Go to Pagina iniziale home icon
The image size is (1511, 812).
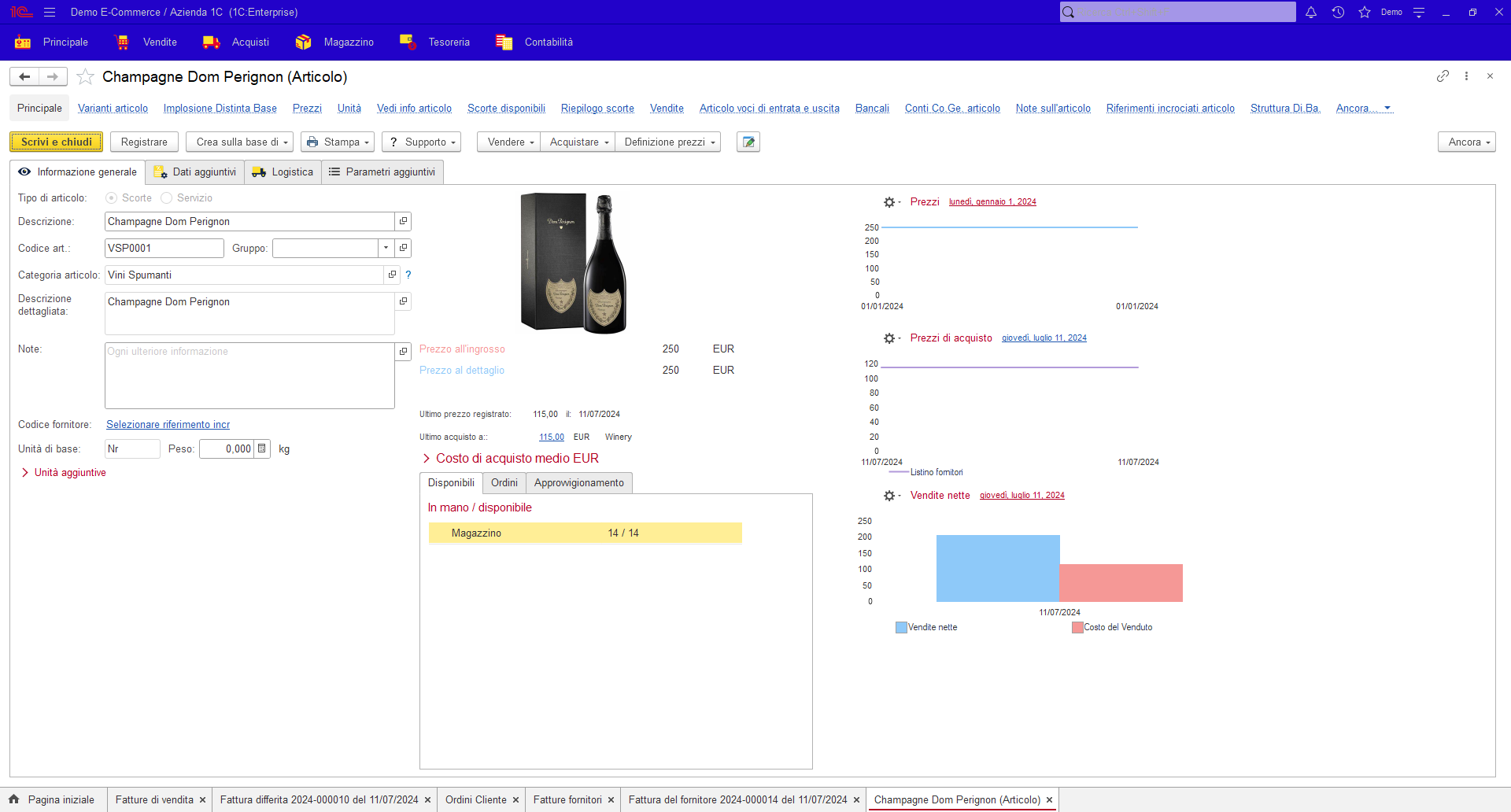(14, 799)
